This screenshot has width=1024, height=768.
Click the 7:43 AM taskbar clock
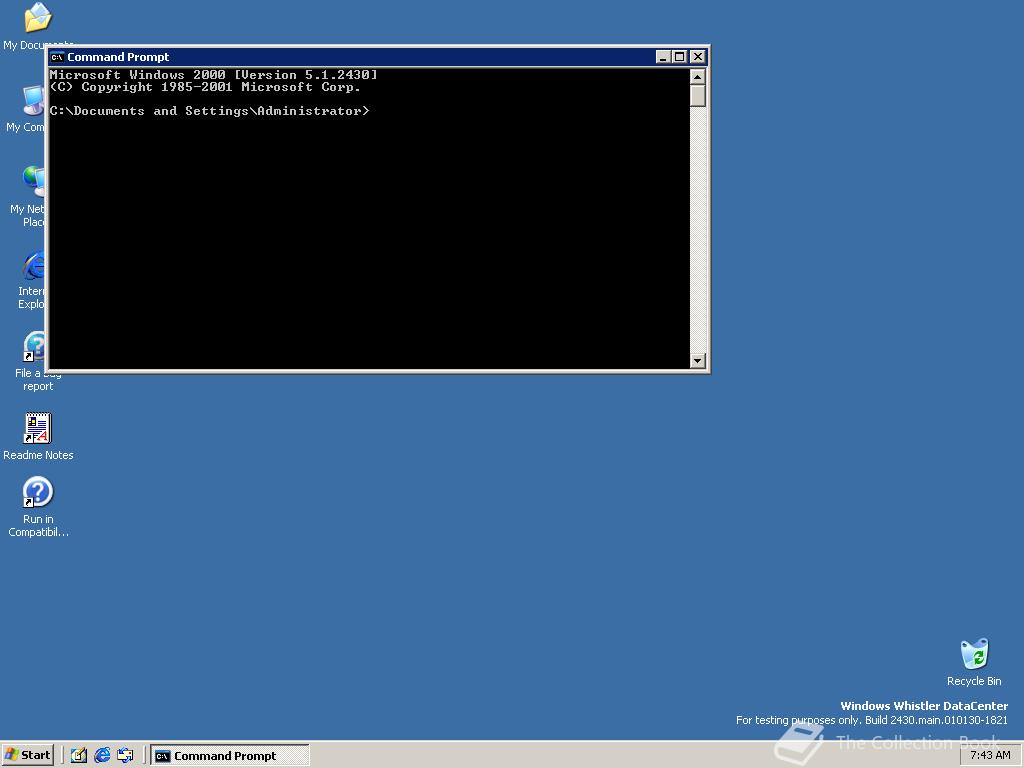coord(990,755)
